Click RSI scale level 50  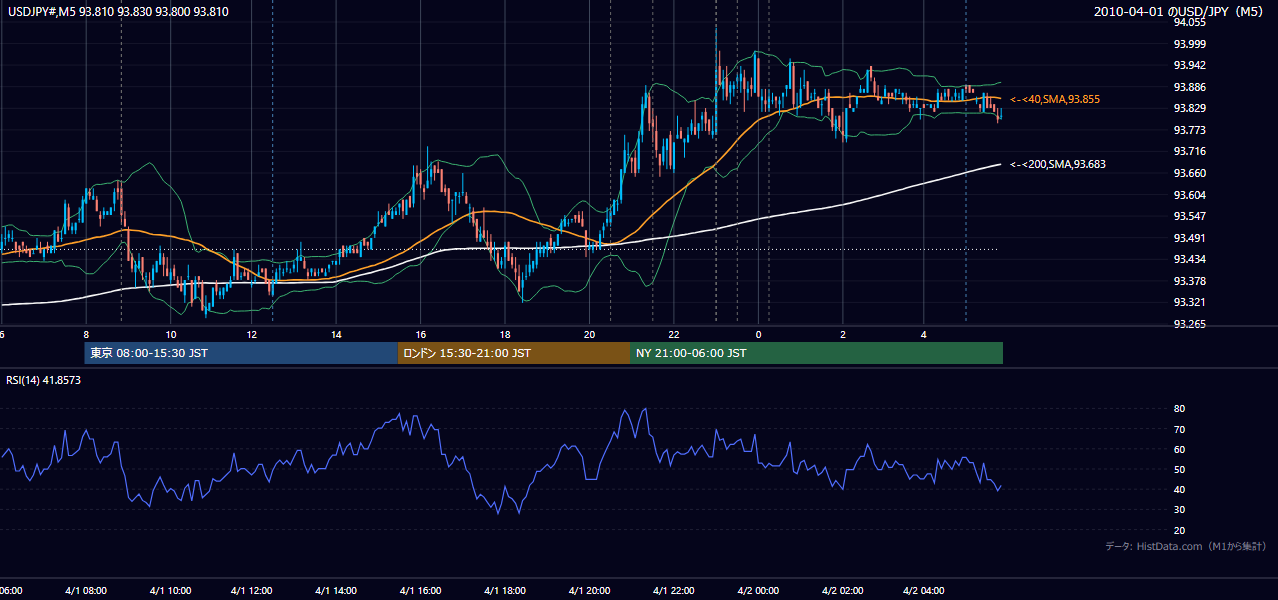[x=1179, y=469]
